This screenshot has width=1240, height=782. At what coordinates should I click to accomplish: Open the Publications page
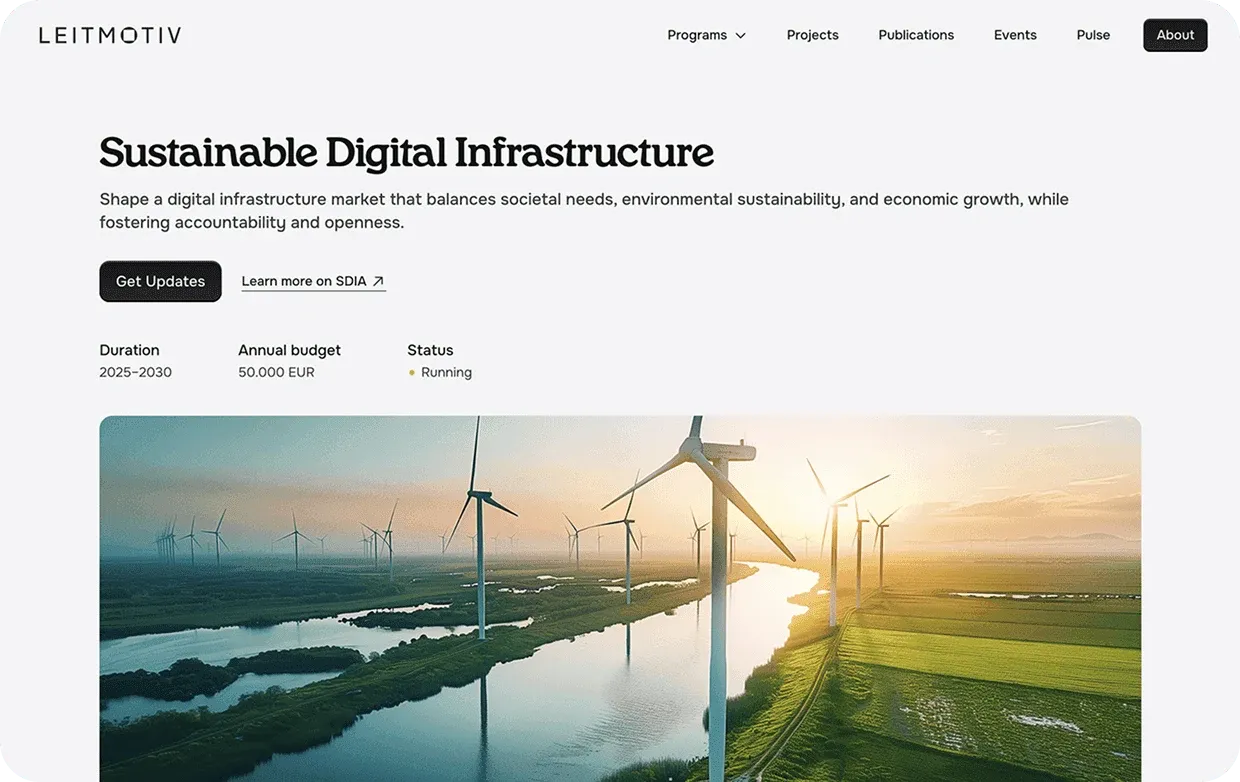(x=916, y=35)
